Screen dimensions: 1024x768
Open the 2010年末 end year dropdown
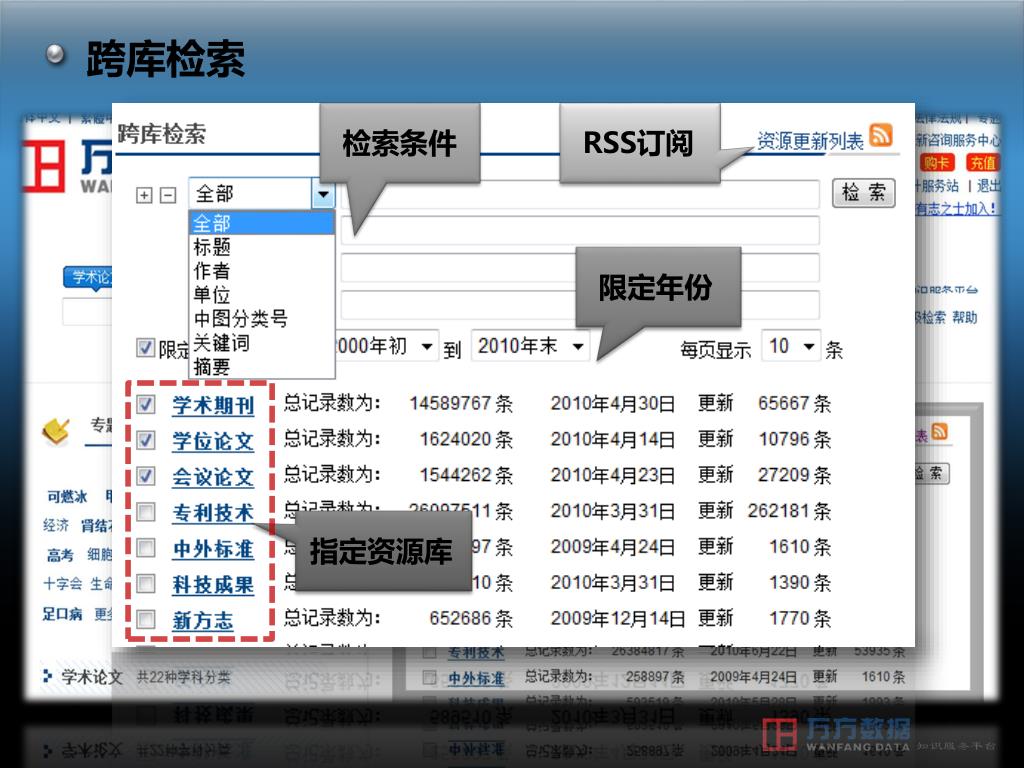(x=530, y=346)
